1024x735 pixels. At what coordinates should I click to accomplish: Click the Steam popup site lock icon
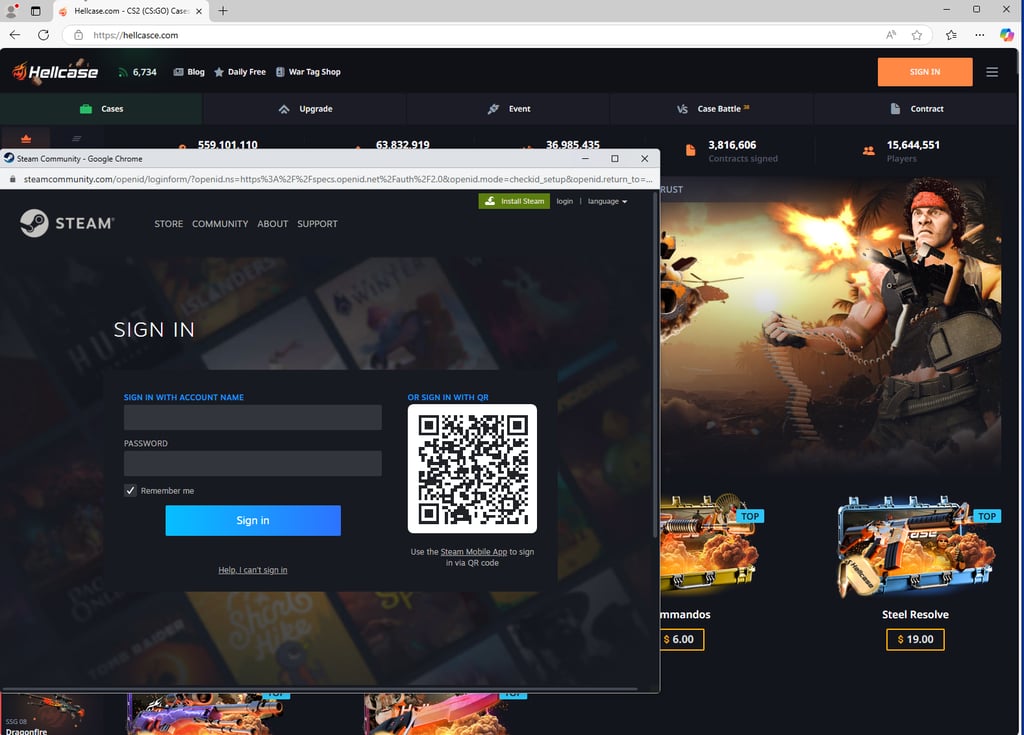[12, 179]
